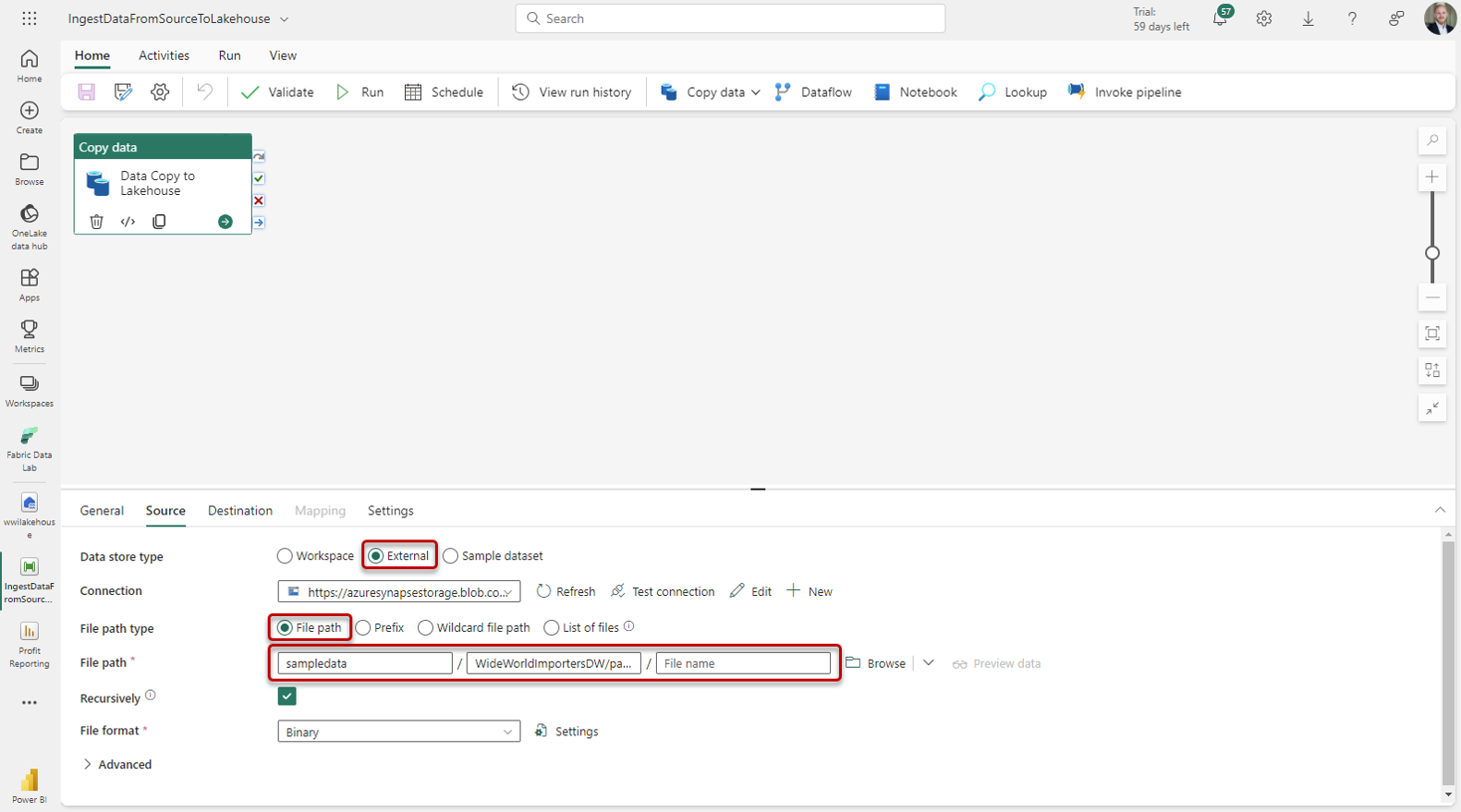Click Schedule in toolbar
Image resolution: width=1461 pixels, height=812 pixels.
coord(444,92)
